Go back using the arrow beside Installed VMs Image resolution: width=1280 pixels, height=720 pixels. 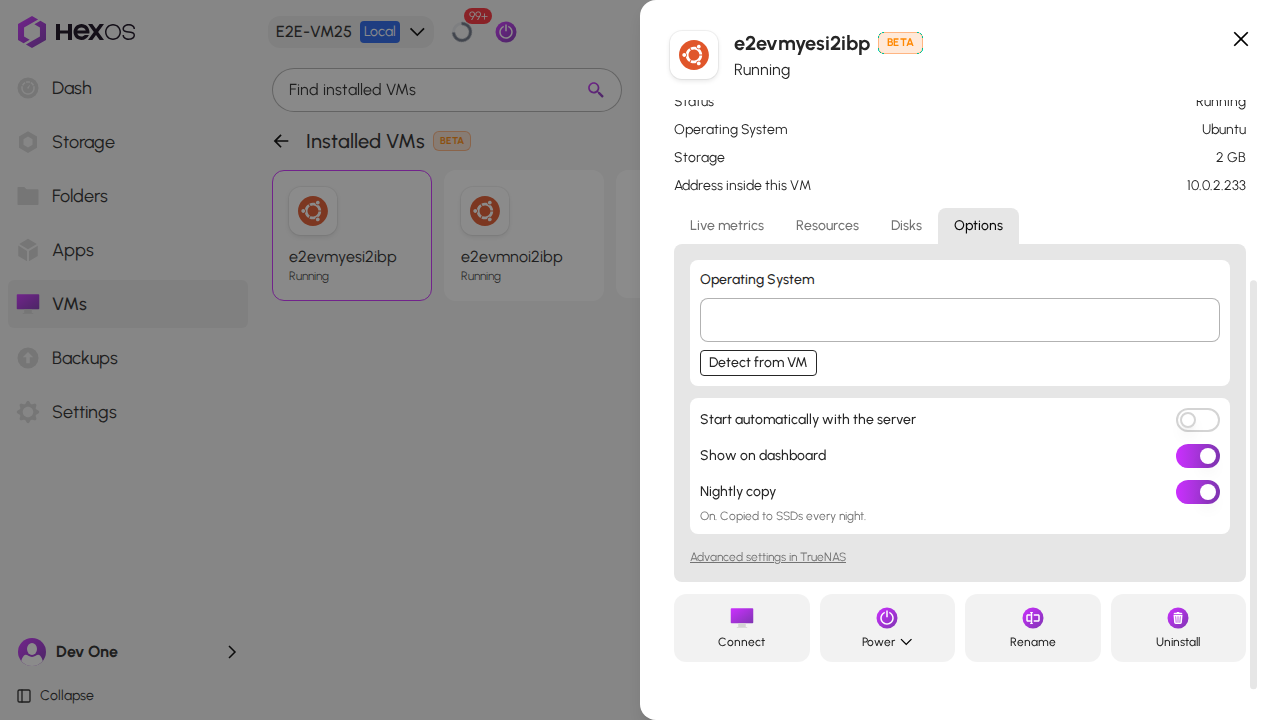coord(281,141)
